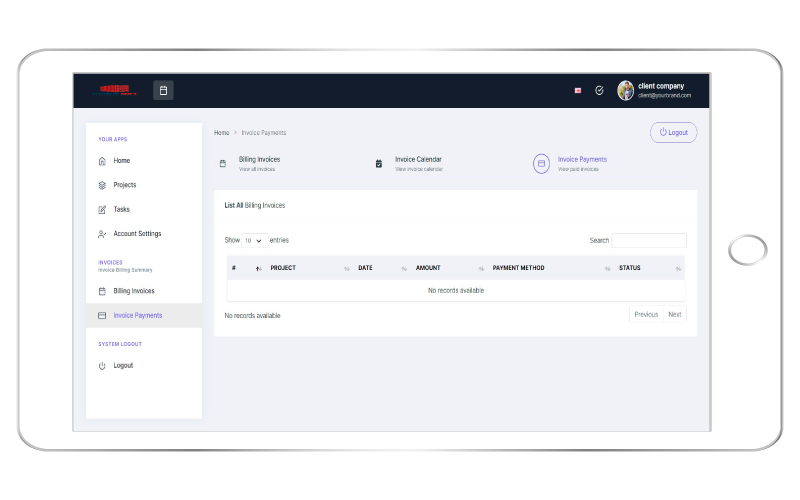Select Billing Invoices in the sidebar

click(x=134, y=291)
